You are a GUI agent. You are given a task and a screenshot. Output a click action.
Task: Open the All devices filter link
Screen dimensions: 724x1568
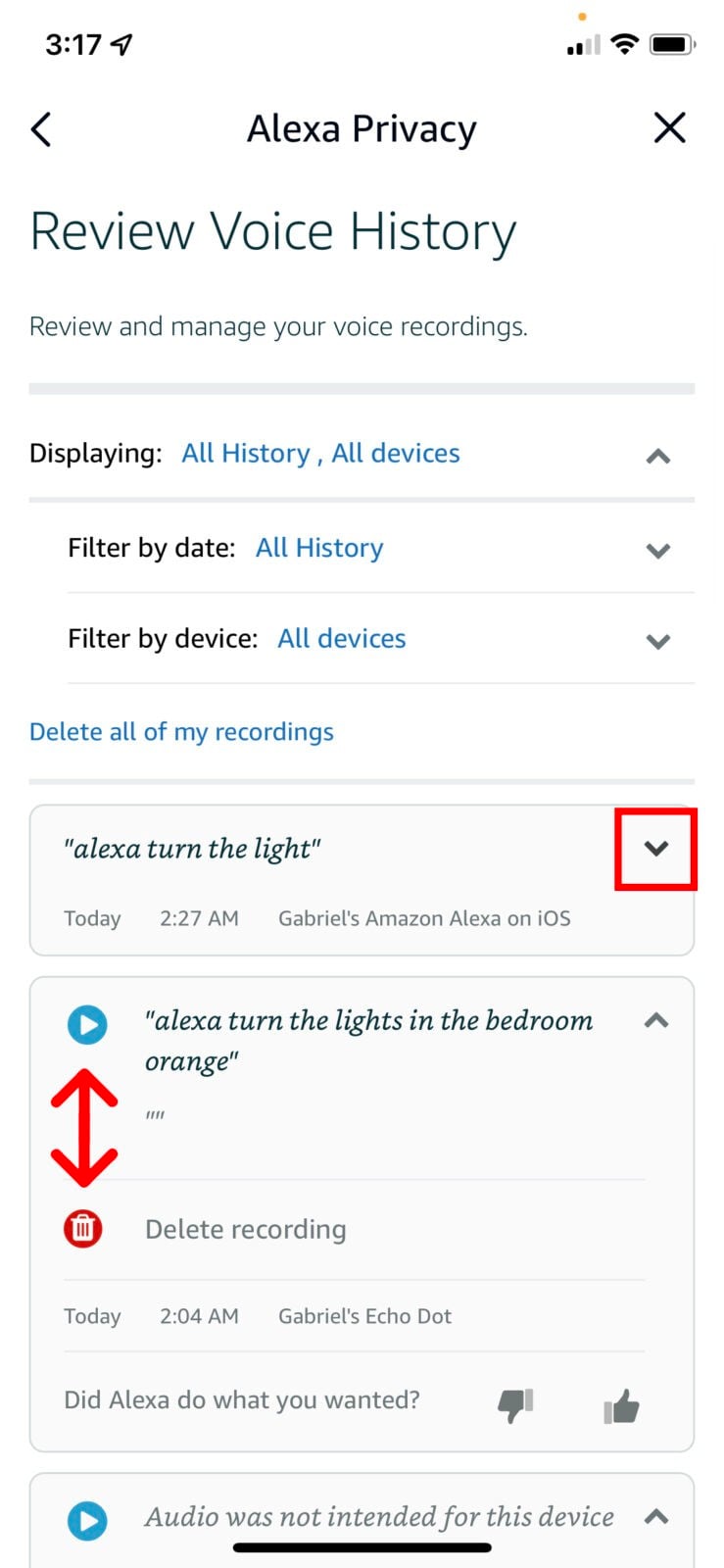(x=341, y=638)
